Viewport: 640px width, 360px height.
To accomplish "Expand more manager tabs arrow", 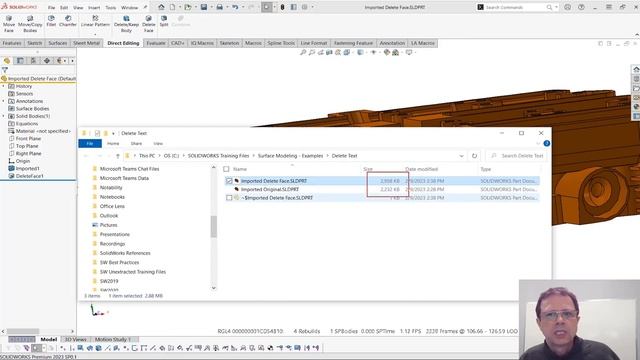I will click(x=72, y=60).
